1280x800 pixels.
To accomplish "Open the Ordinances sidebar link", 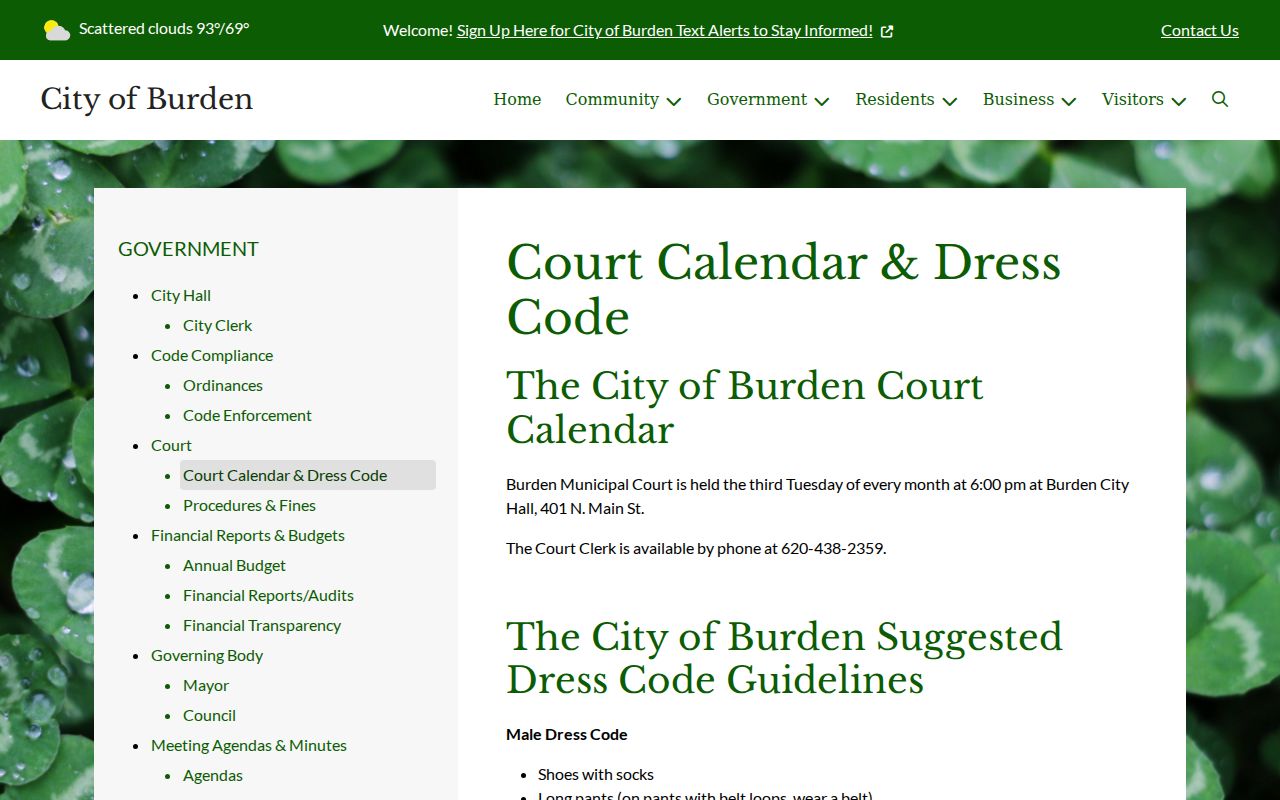I will click(223, 385).
